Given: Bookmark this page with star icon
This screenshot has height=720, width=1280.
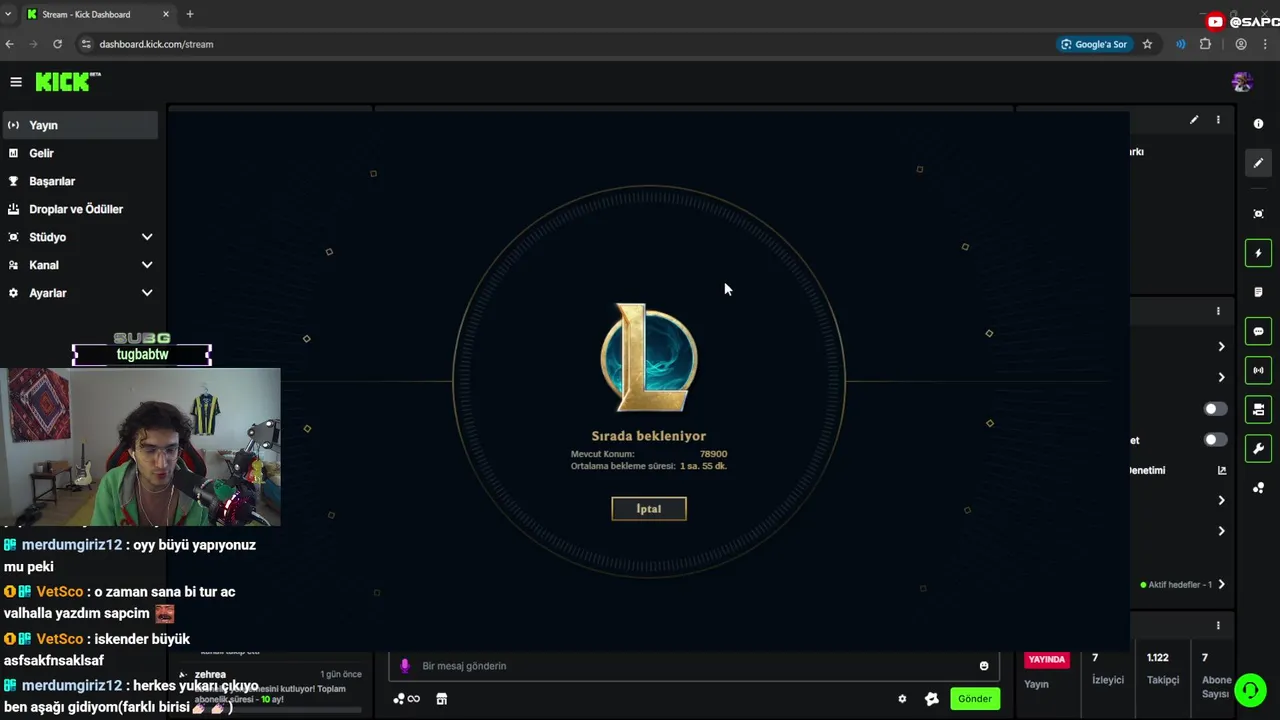Looking at the screenshot, I should tap(1147, 44).
